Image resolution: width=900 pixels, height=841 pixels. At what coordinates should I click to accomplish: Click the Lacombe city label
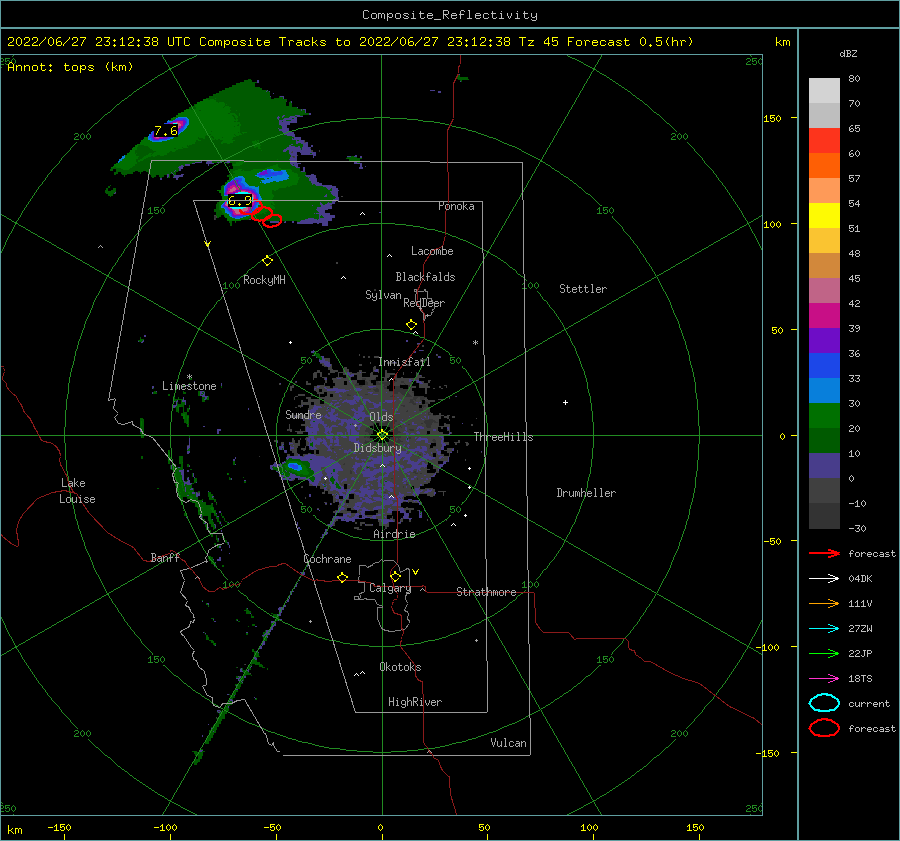coord(432,251)
